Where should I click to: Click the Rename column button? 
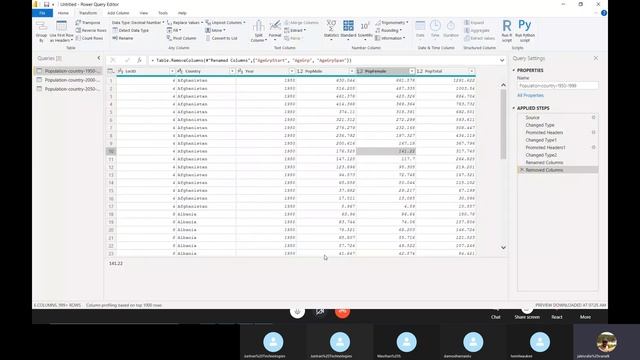click(x=122, y=38)
